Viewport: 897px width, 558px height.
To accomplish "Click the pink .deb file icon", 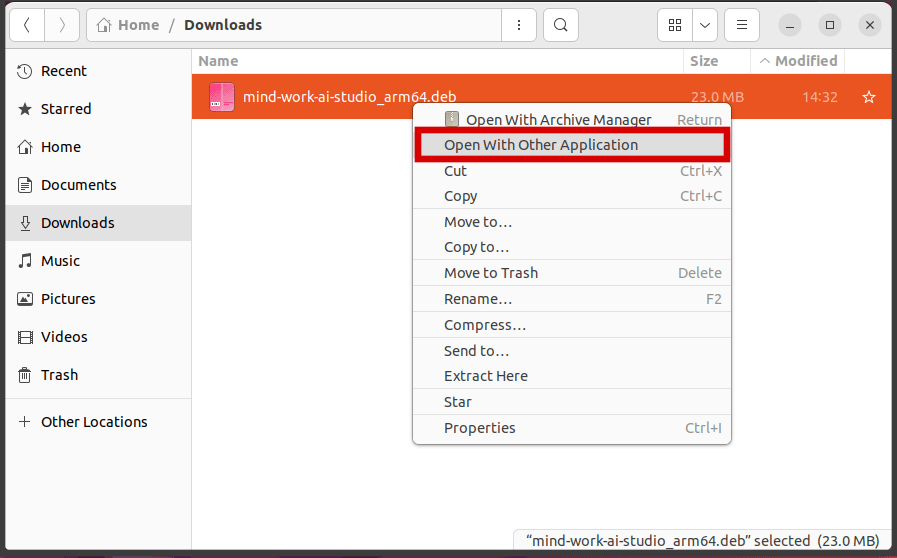I will pos(221,97).
